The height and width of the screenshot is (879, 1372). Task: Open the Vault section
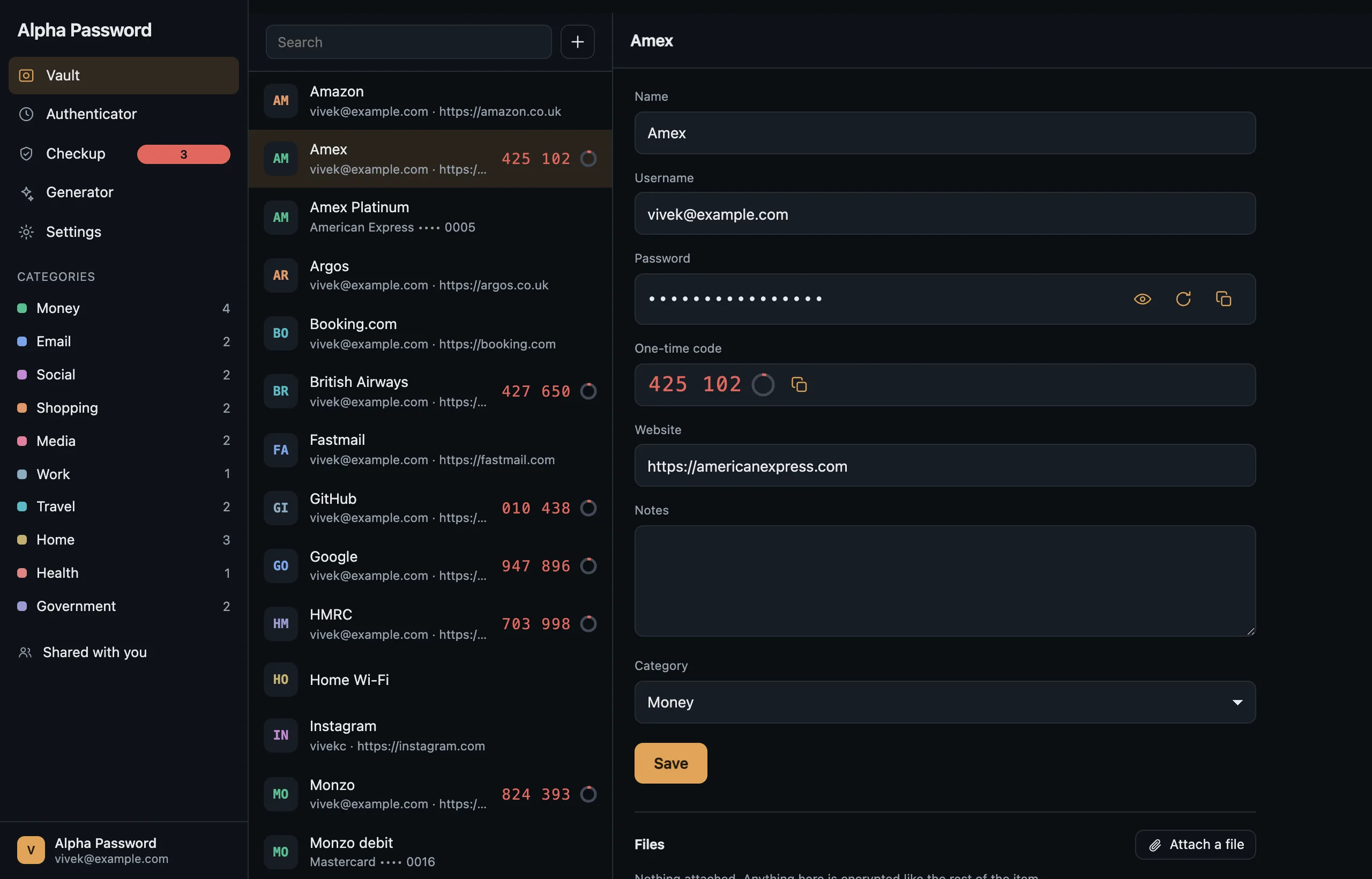click(x=123, y=76)
